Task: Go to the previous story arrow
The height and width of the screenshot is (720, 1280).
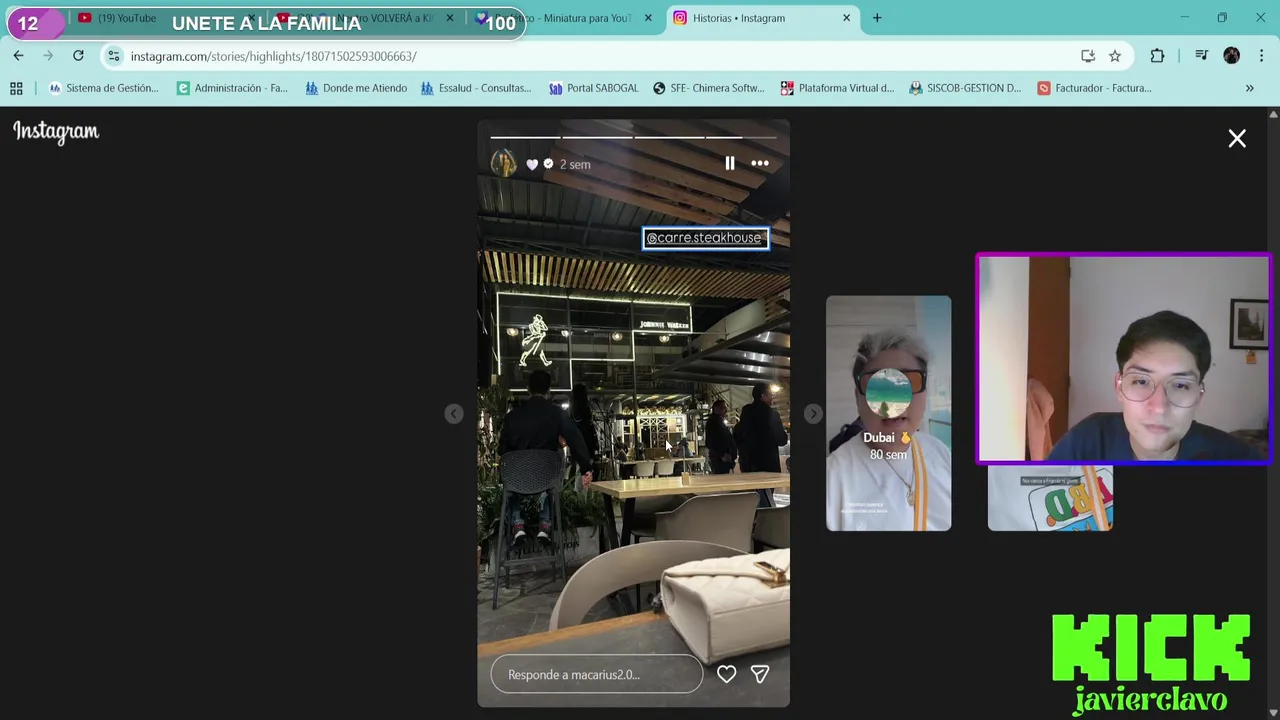Action: point(454,414)
